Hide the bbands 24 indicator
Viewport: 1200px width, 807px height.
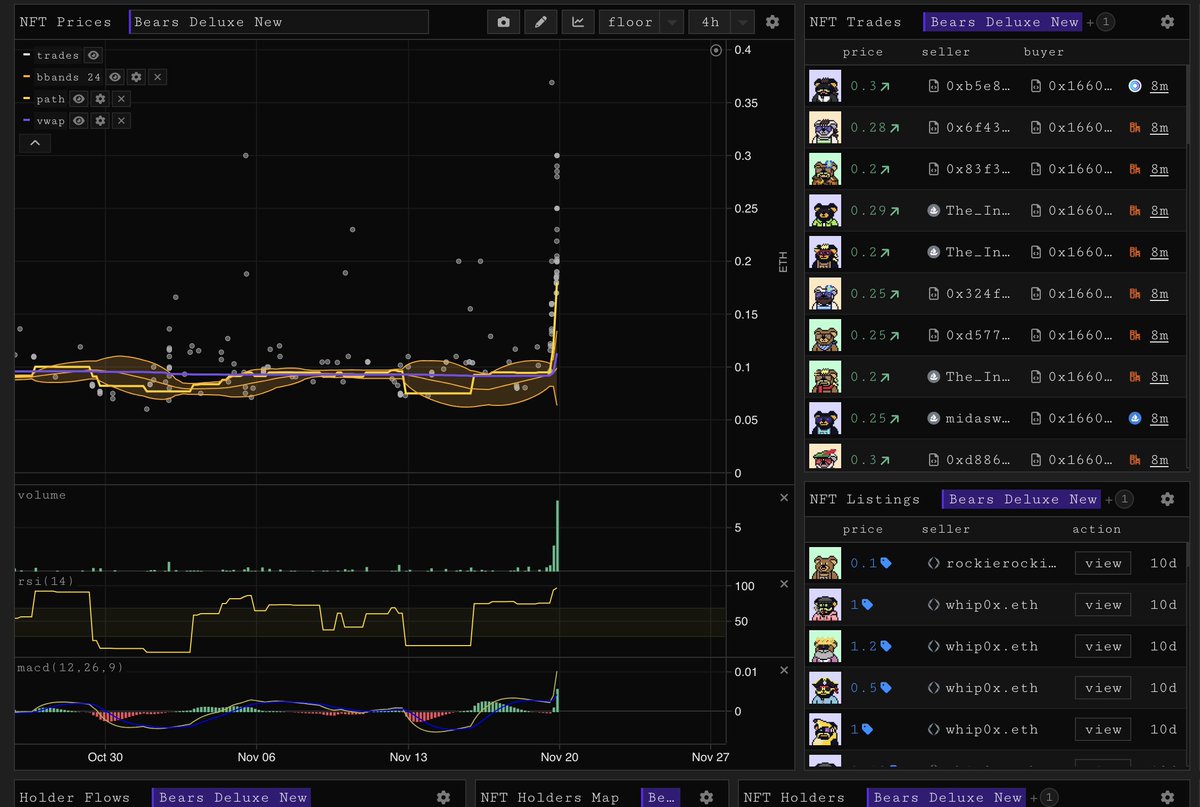point(114,77)
